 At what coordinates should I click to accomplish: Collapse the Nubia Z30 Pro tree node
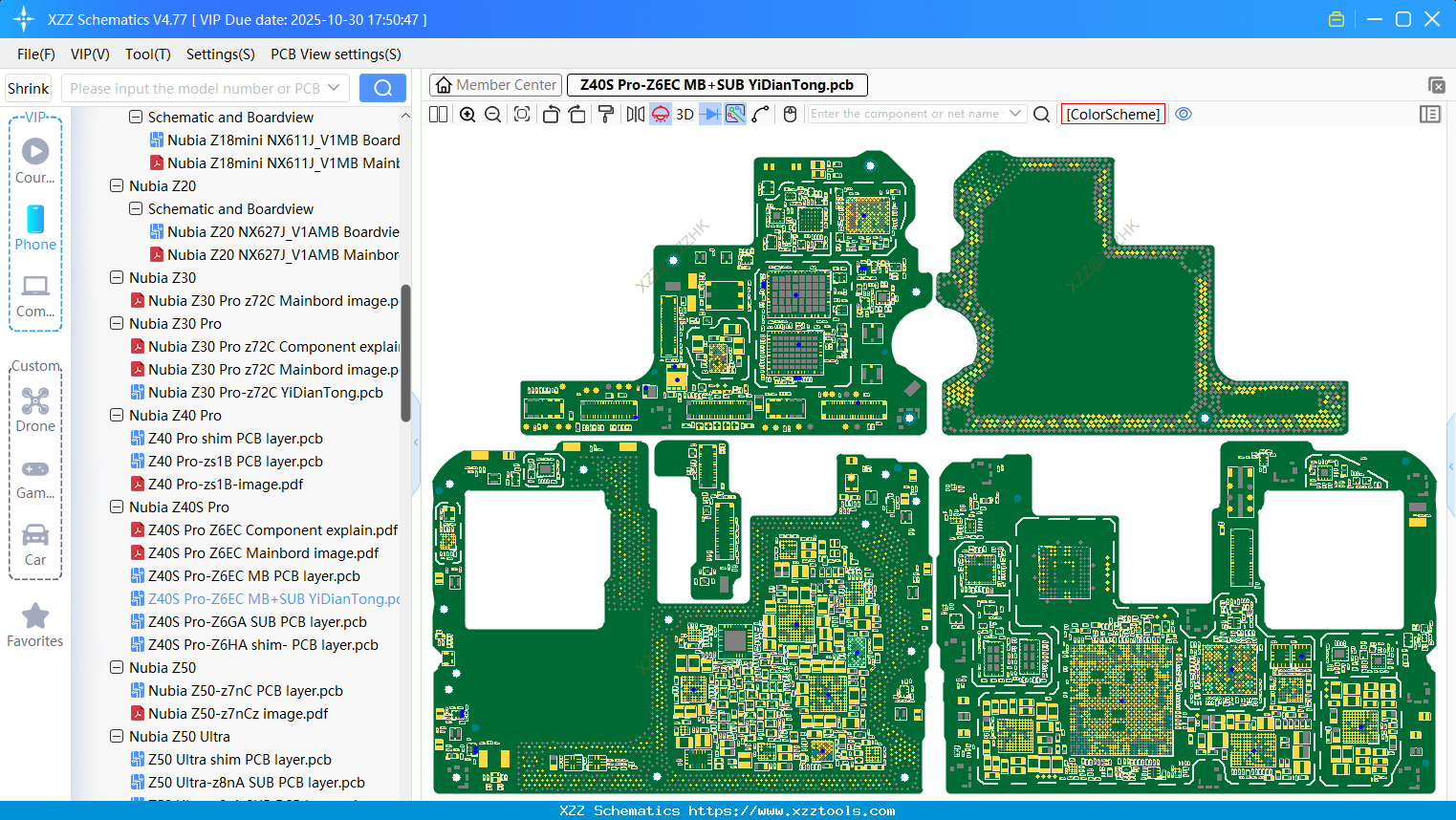click(x=117, y=324)
